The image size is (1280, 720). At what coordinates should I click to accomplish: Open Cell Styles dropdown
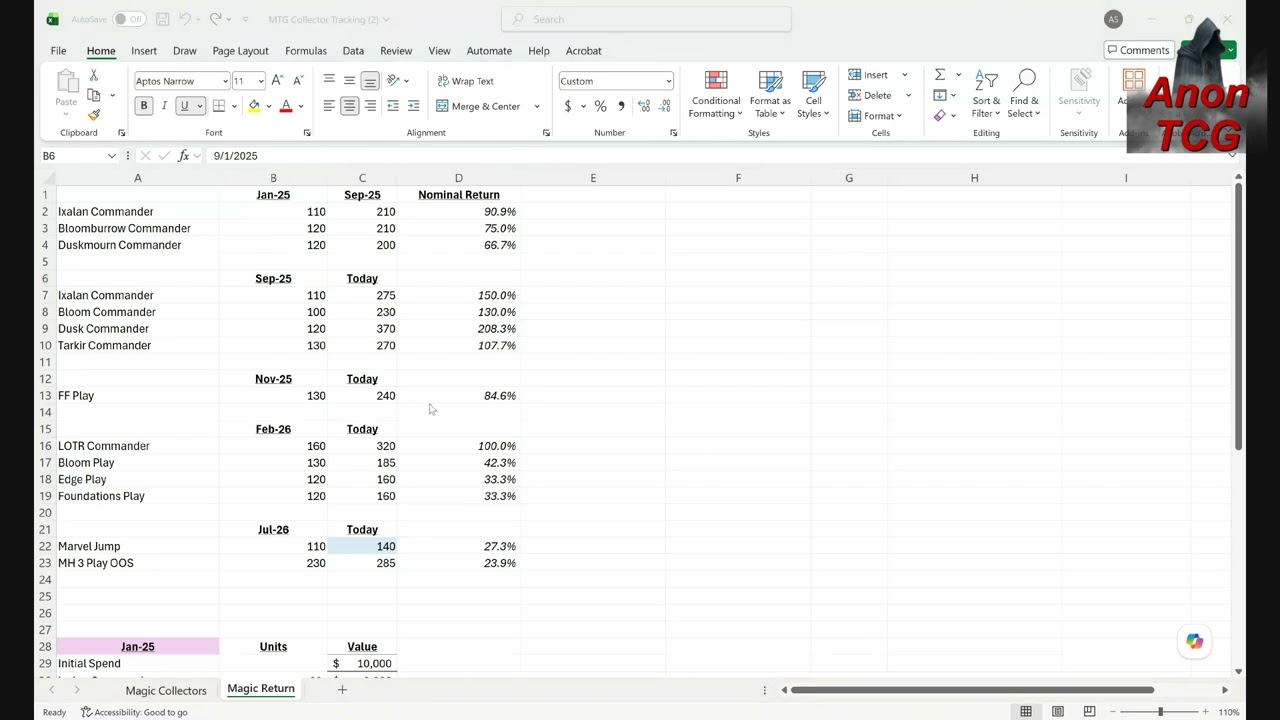pyautogui.click(x=814, y=95)
